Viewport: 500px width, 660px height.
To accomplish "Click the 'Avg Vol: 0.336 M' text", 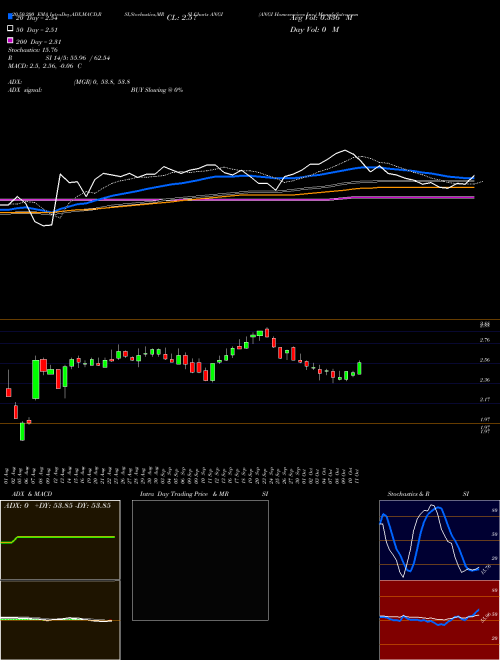I will pyautogui.click(x=321, y=18).
